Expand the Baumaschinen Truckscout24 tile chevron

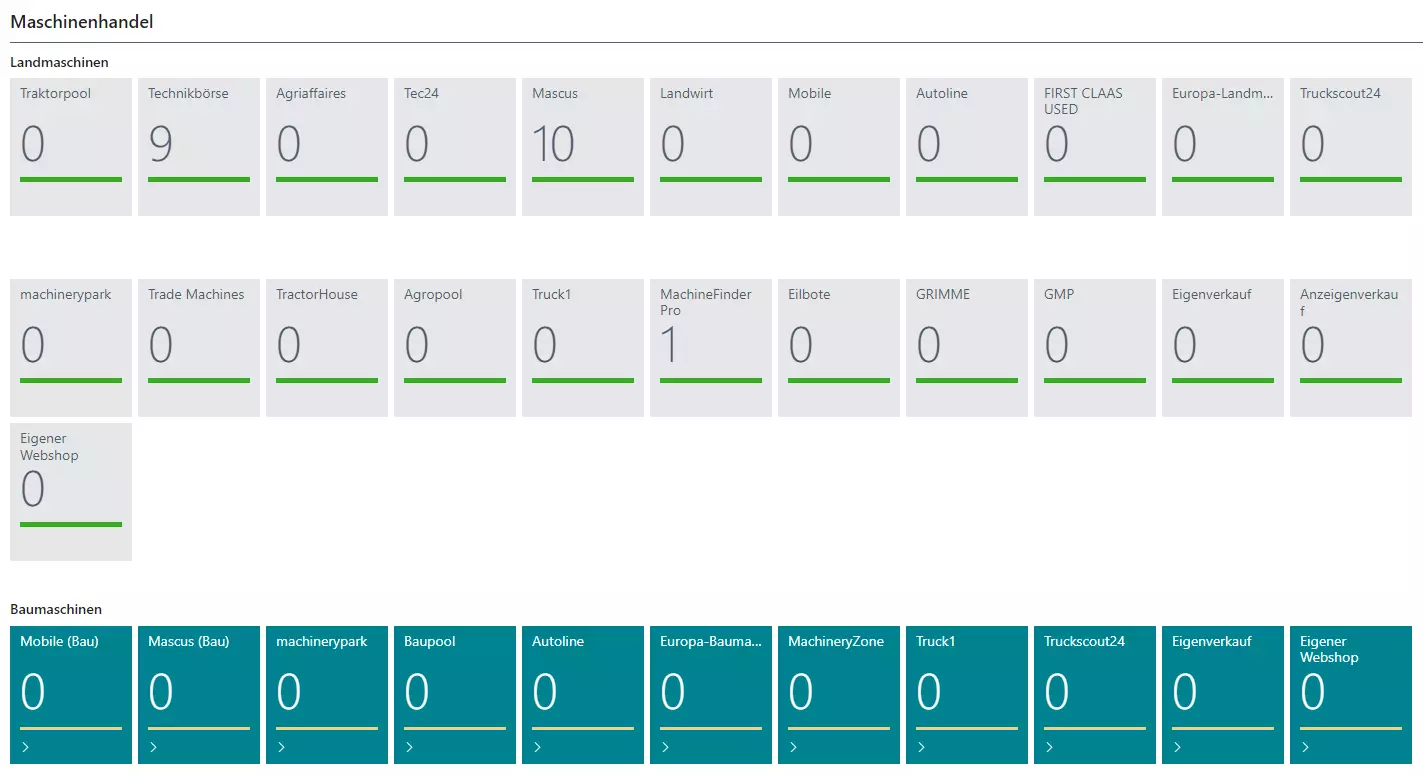1049,747
